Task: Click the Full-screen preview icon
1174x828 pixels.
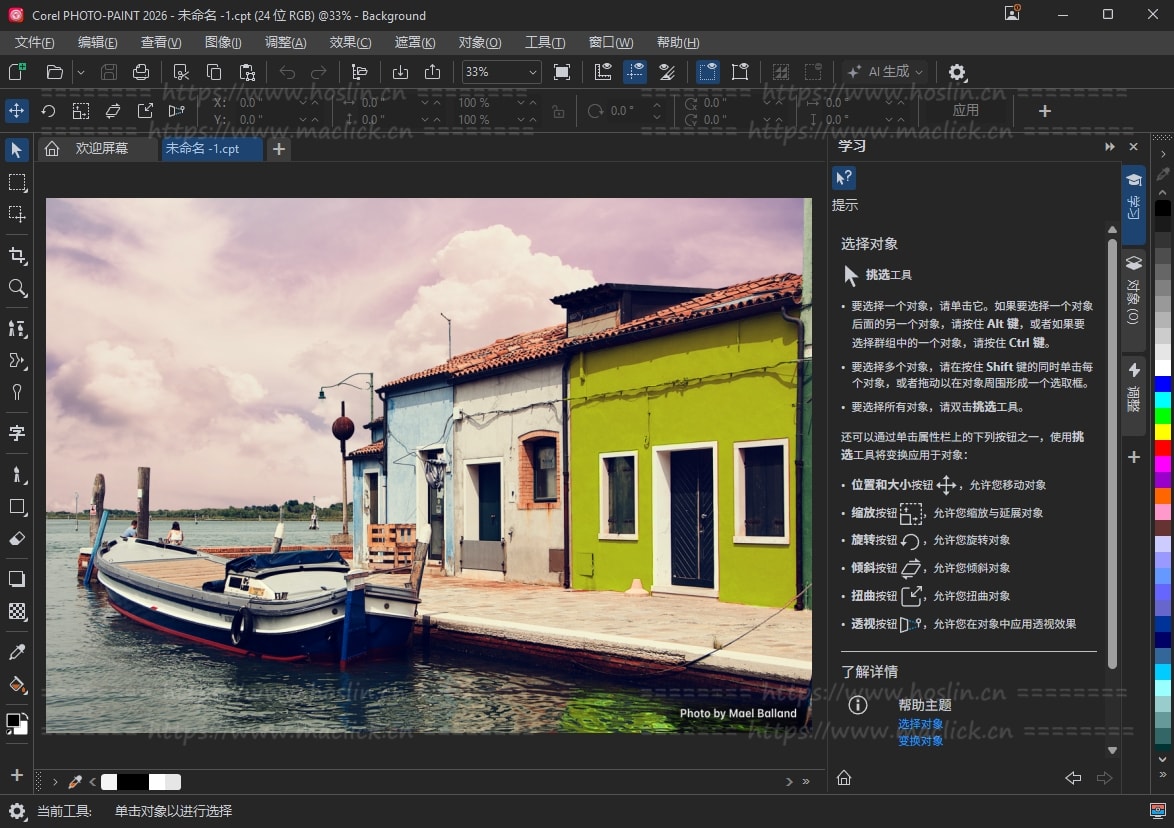Action: [x=562, y=72]
